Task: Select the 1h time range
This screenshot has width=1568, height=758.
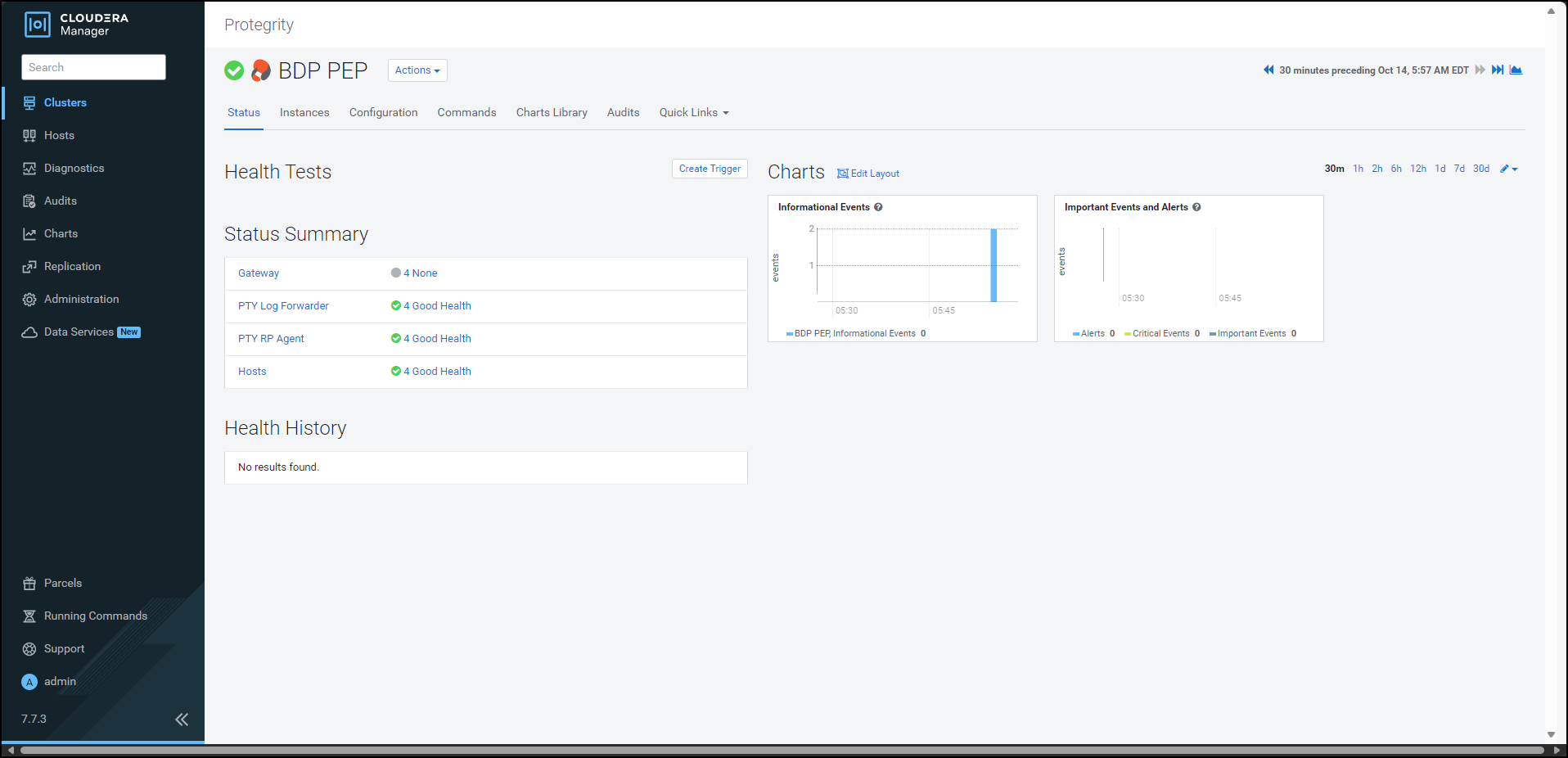Action: pyautogui.click(x=1358, y=169)
